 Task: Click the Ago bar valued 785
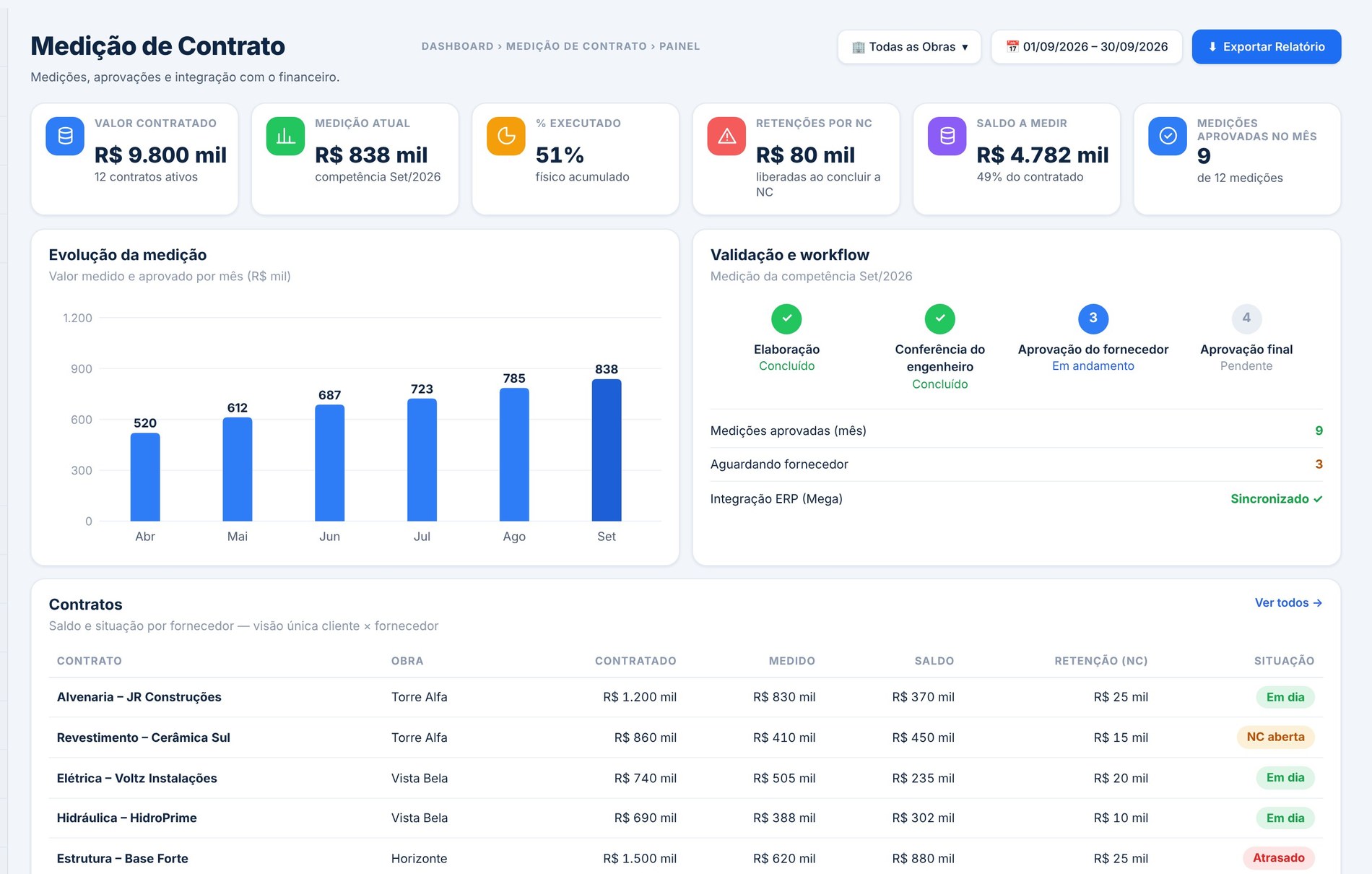(514, 454)
